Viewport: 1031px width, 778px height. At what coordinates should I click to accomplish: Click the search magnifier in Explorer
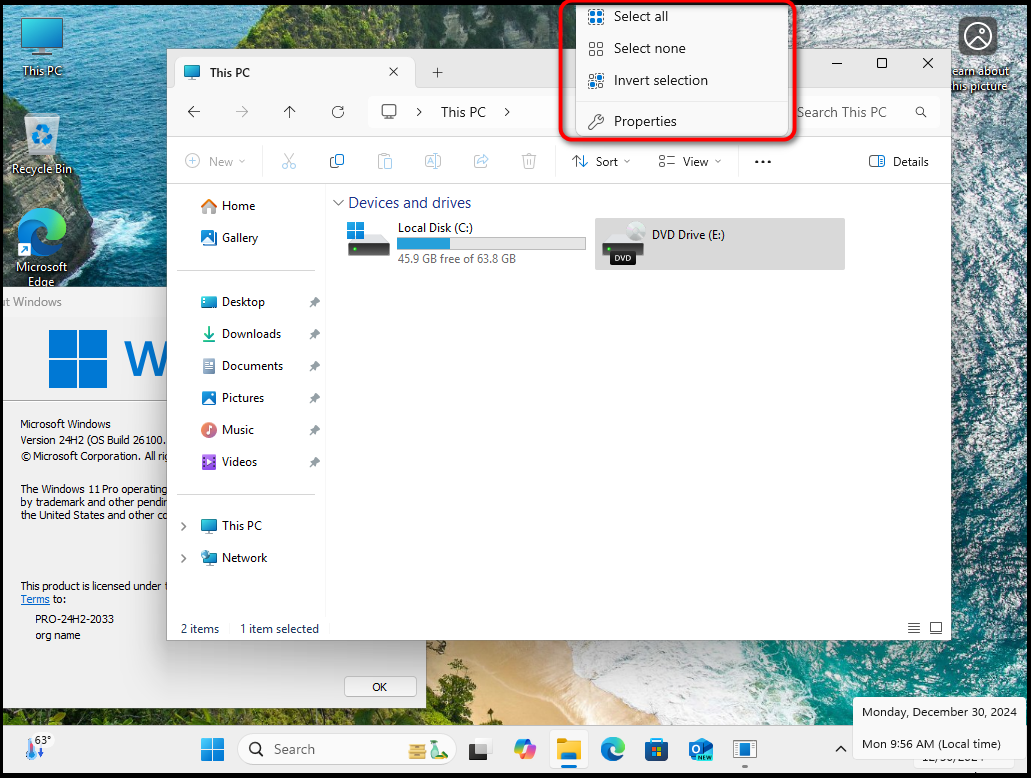point(921,112)
